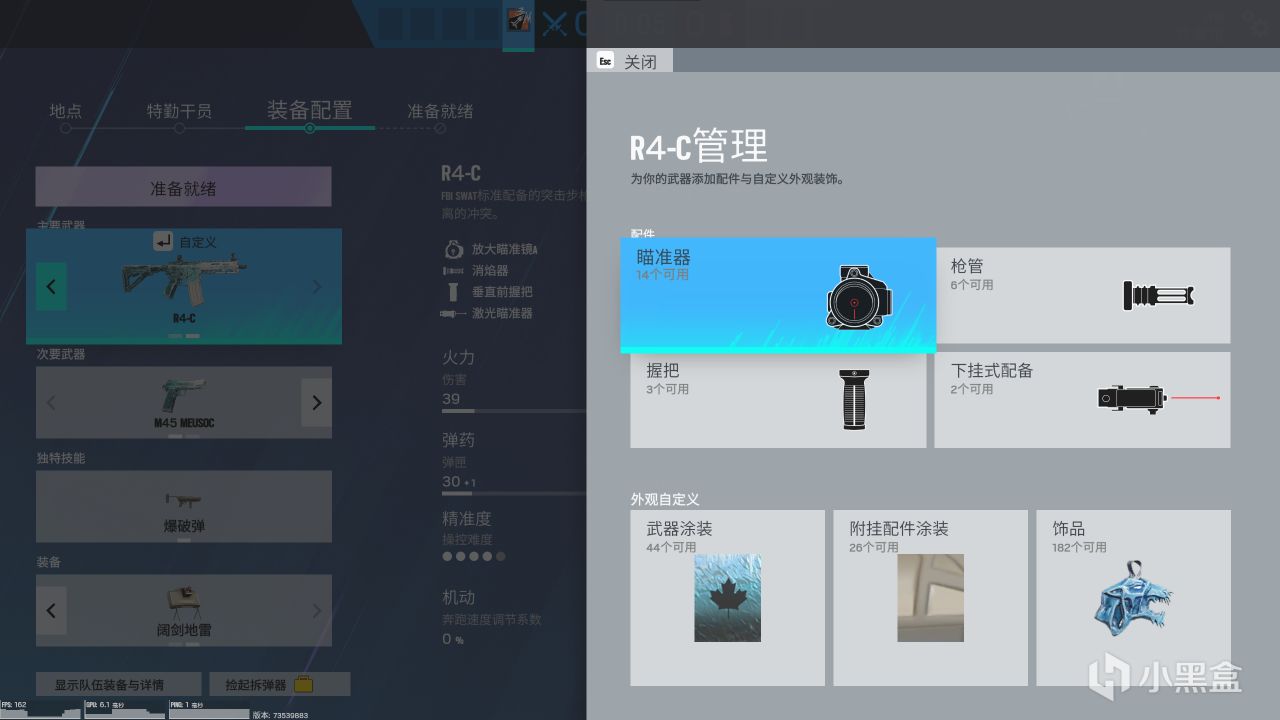Click the beige attachment skin thumbnail
This screenshot has height=720, width=1280.
(930, 598)
